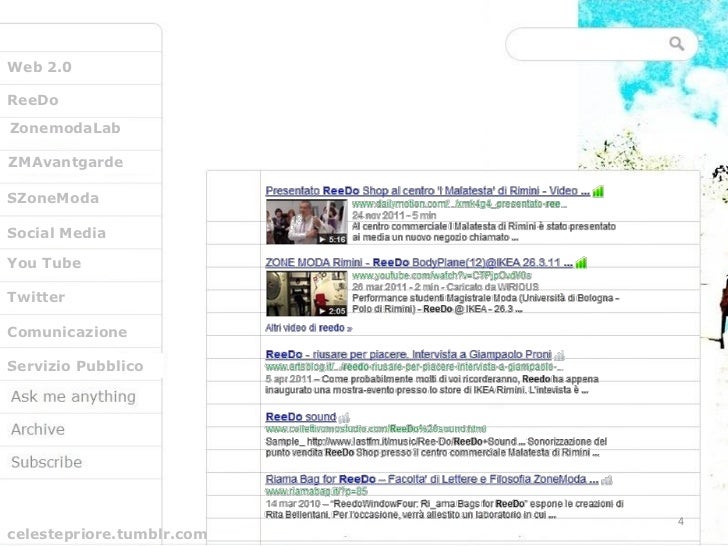Screen dimensions: 728x546
Task: Open ReeDo riusare per piacere result
Action: point(409,355)
